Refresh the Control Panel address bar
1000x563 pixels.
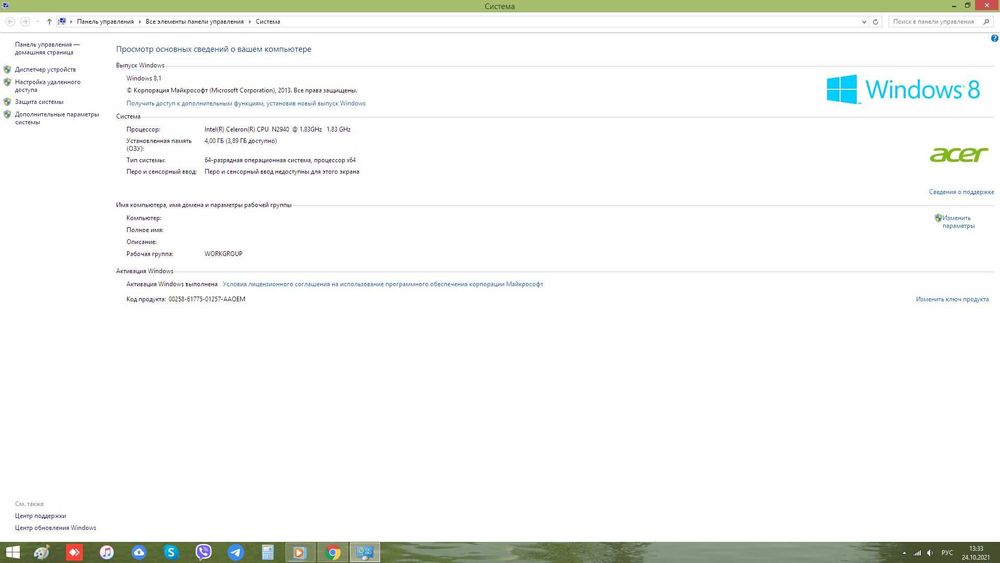pos(876,22)
